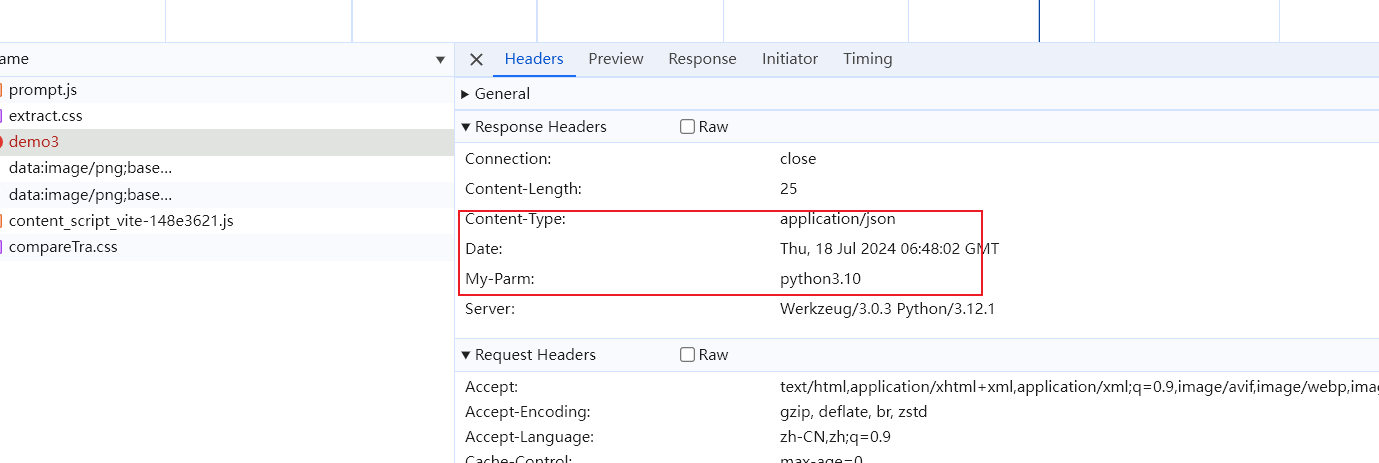Open the Name column sort dropdown arrow

click(x=440, y=60)
